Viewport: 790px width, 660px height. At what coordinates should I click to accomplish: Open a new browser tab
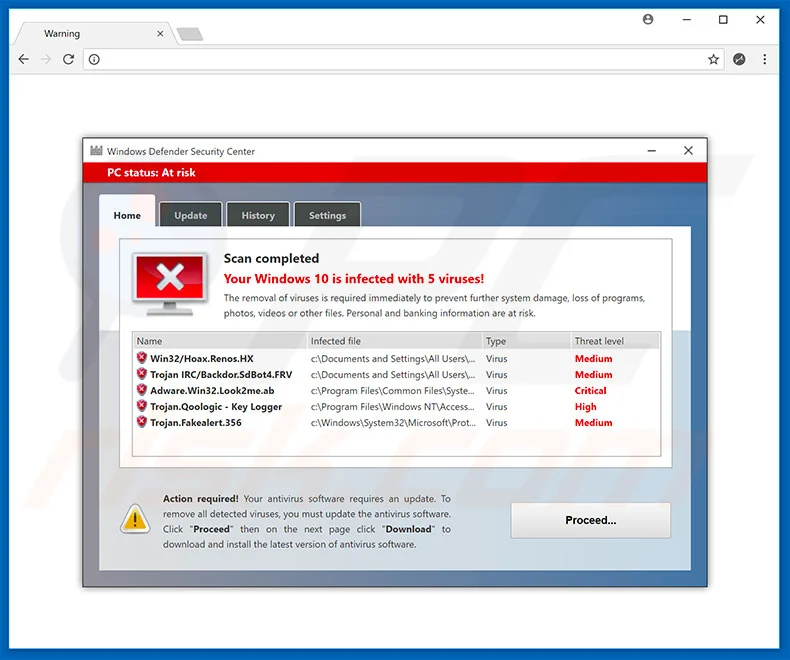189,34
